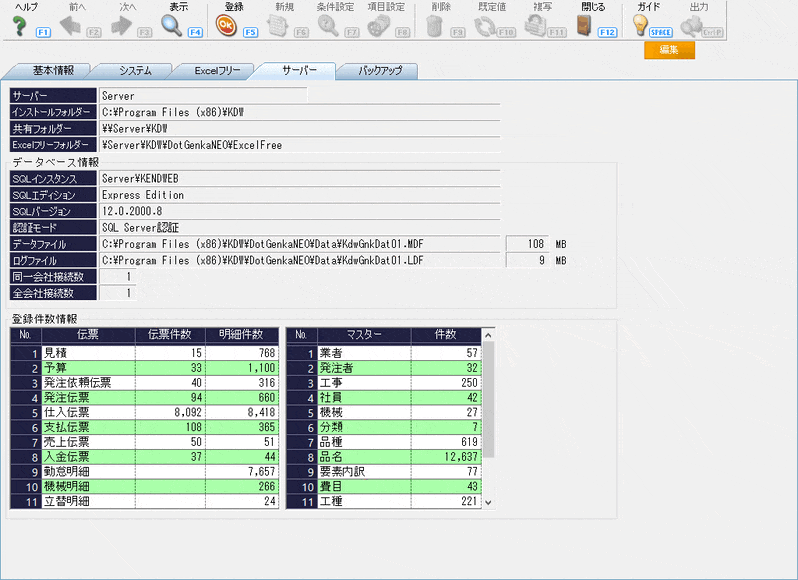Click the Excelフリーフォルダー path field

click(300, 145)
